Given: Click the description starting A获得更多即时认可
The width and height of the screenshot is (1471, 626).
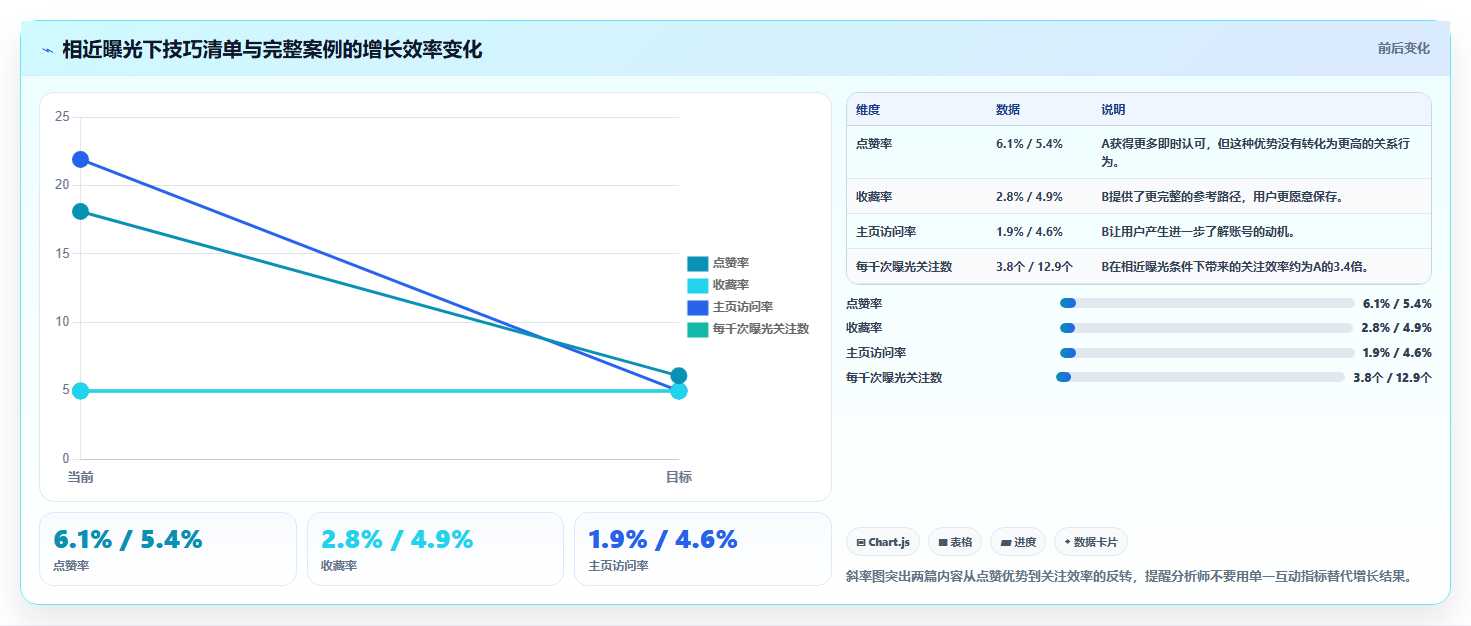Looking at the screenshot, I should click(1256, 152).
